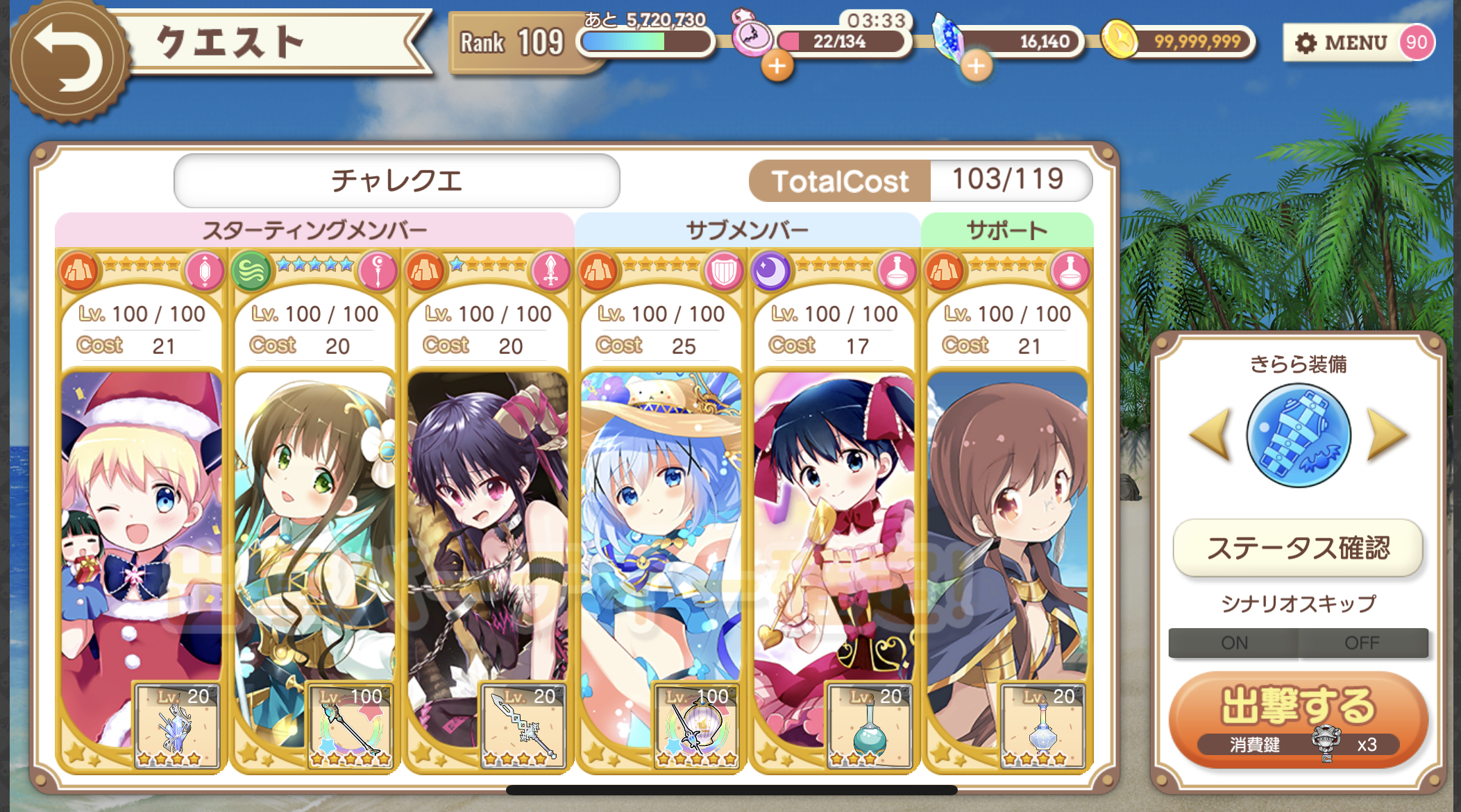Turn scenario skip OFF
The image size is (1461, 812).
(x=1362, y=643)
